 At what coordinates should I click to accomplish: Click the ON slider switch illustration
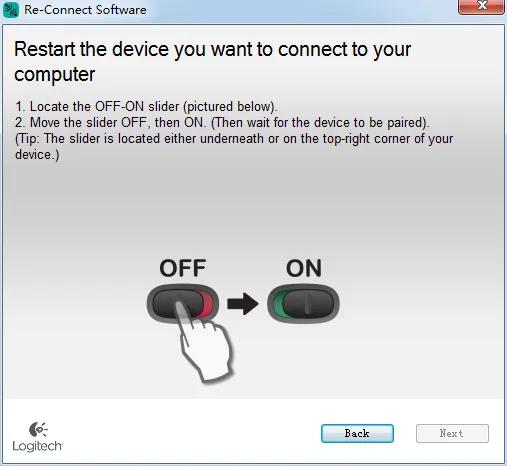[x=303, y=303]
